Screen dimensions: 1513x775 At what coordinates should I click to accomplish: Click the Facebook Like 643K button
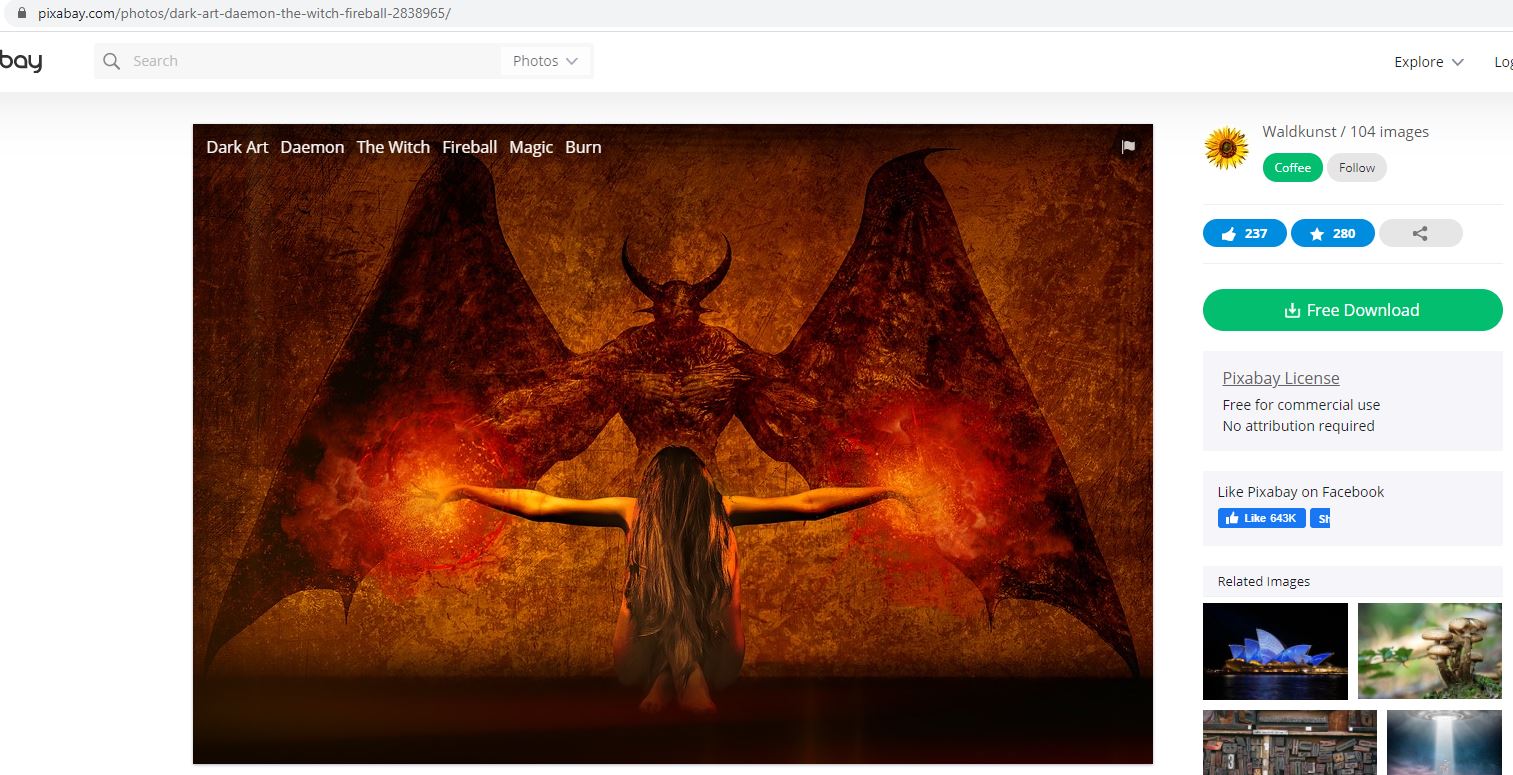[1261, 518]
